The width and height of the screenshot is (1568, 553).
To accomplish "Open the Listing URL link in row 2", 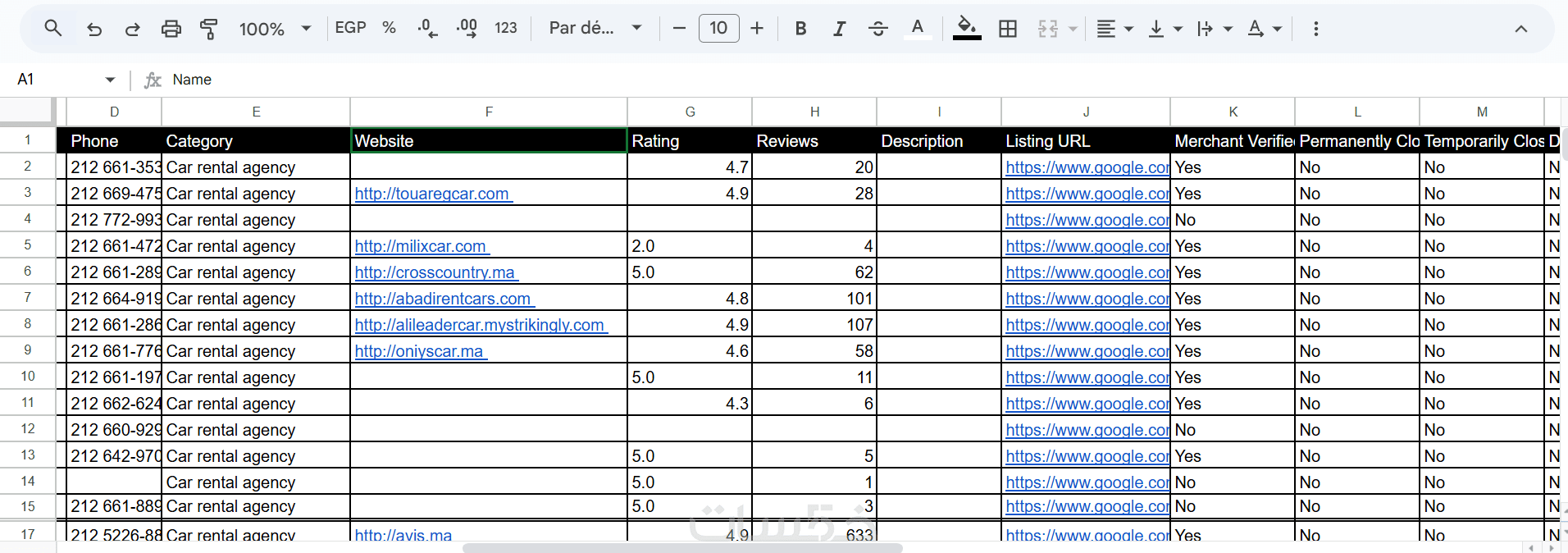I will click(x=1087, y=167).
